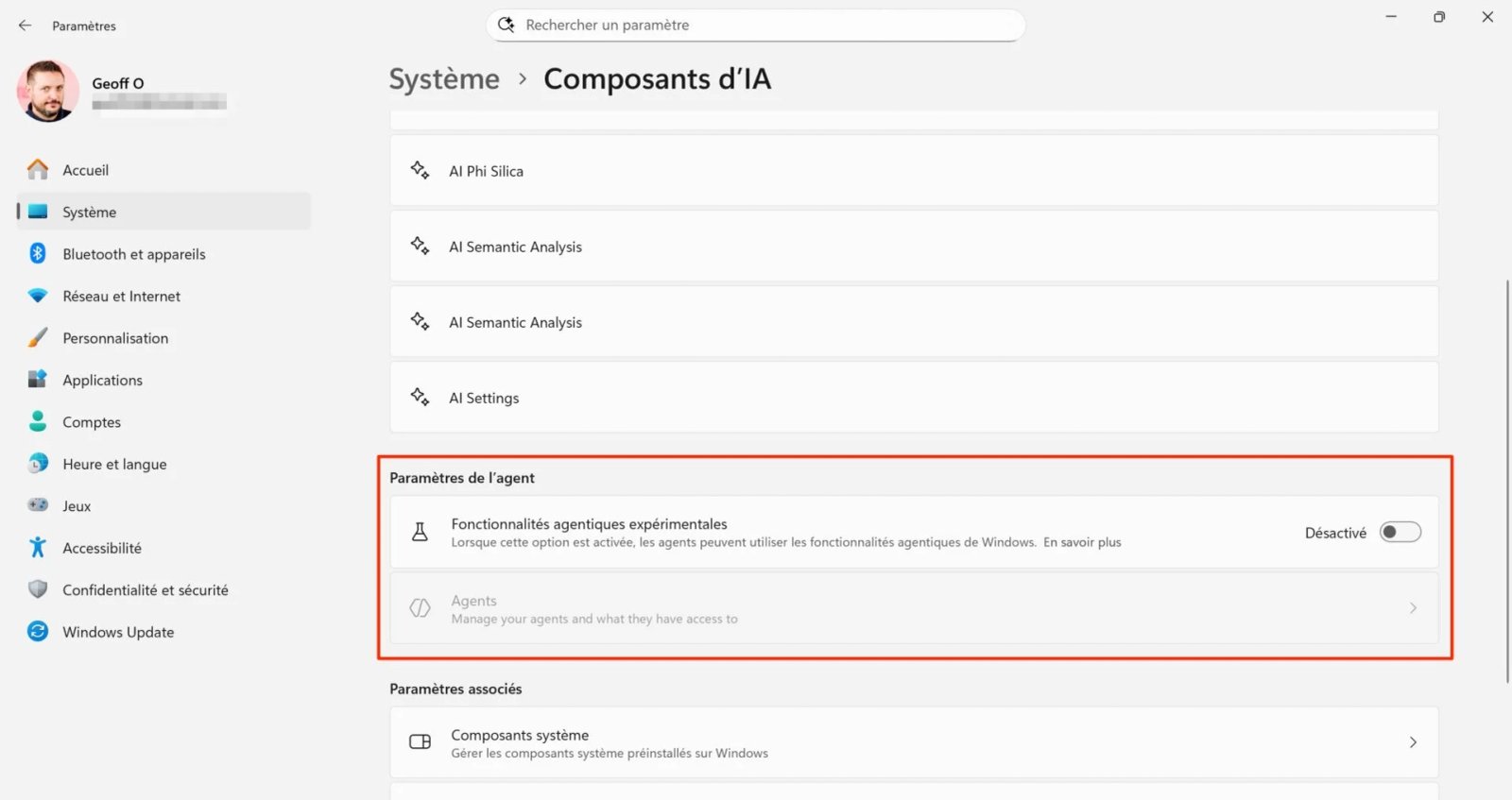This screenshot has height=800, width=1512.
Task: Expand Composants système with chevron
Action: (x=1413, y=742)
